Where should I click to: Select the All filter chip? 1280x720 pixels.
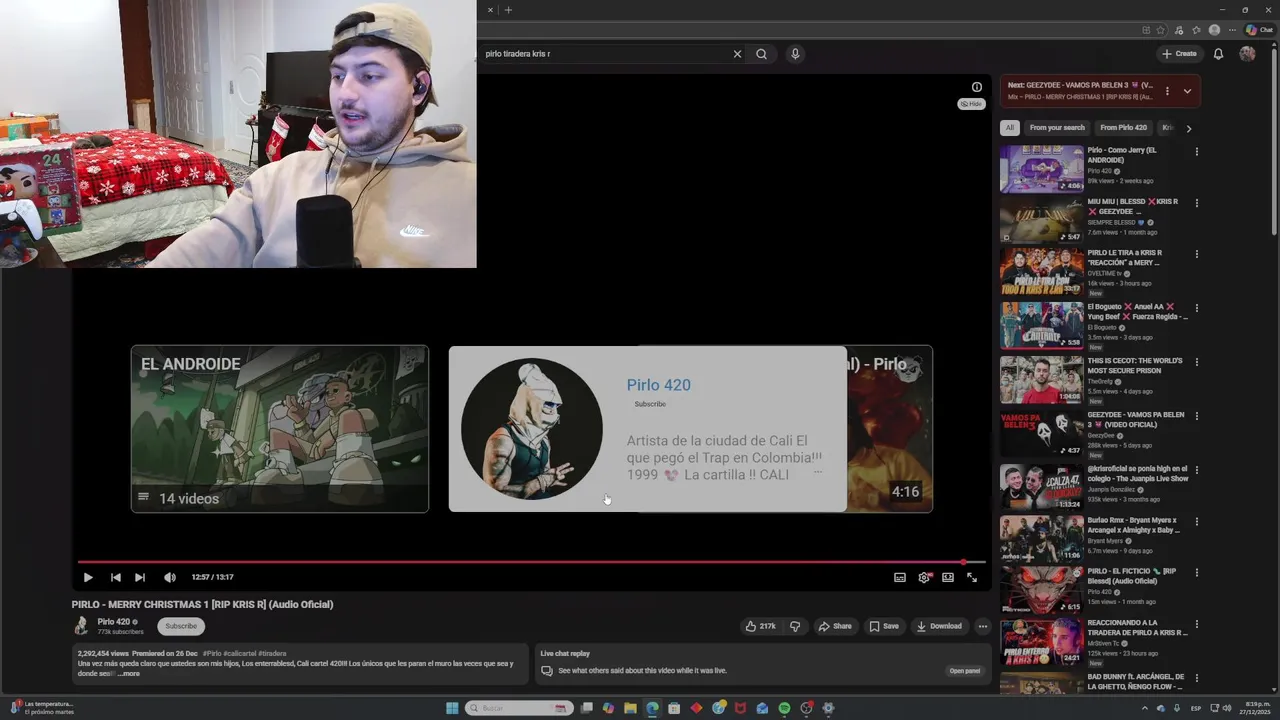point(1010,128)
